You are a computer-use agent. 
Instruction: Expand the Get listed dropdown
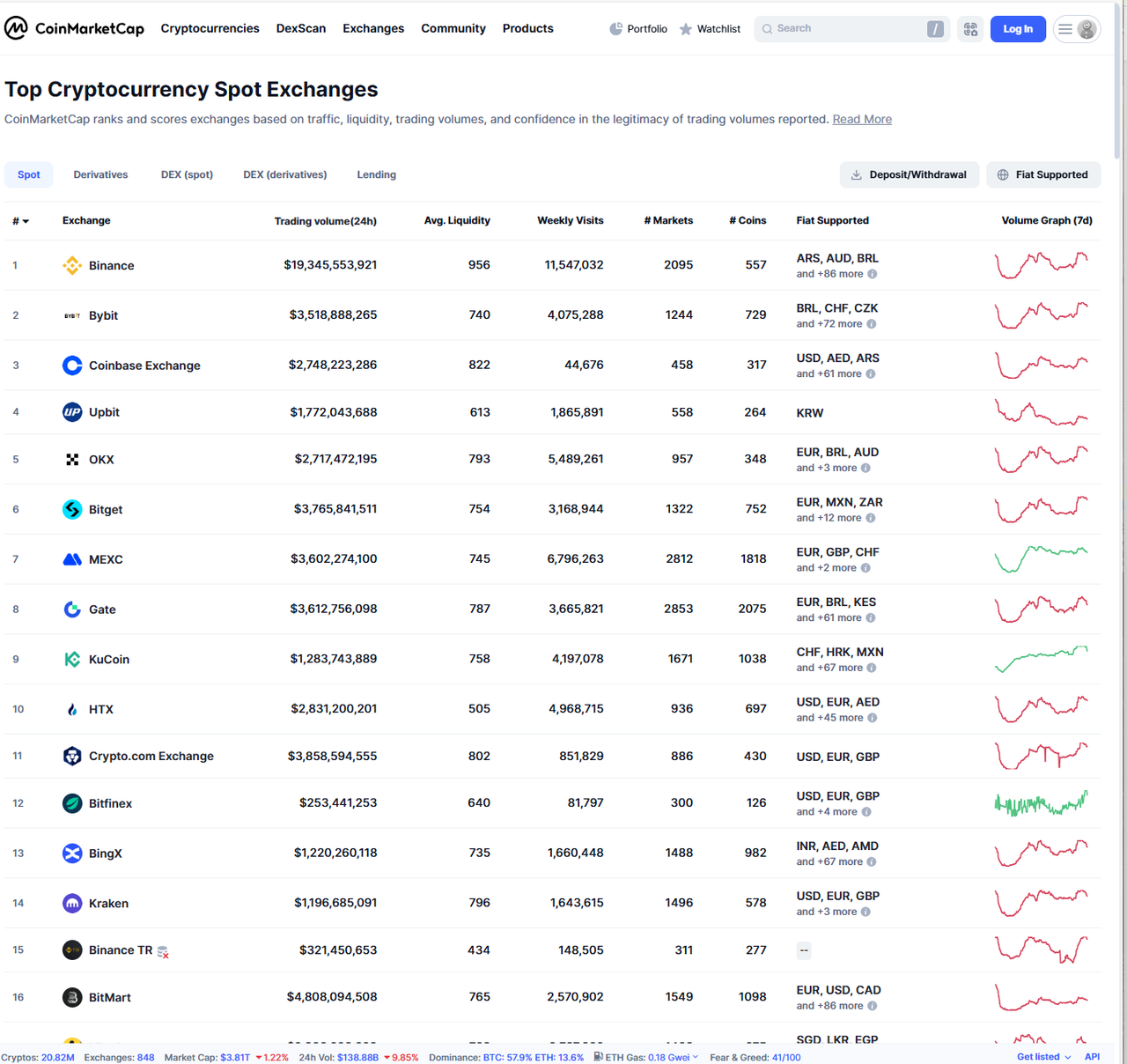(1044, 1057)
